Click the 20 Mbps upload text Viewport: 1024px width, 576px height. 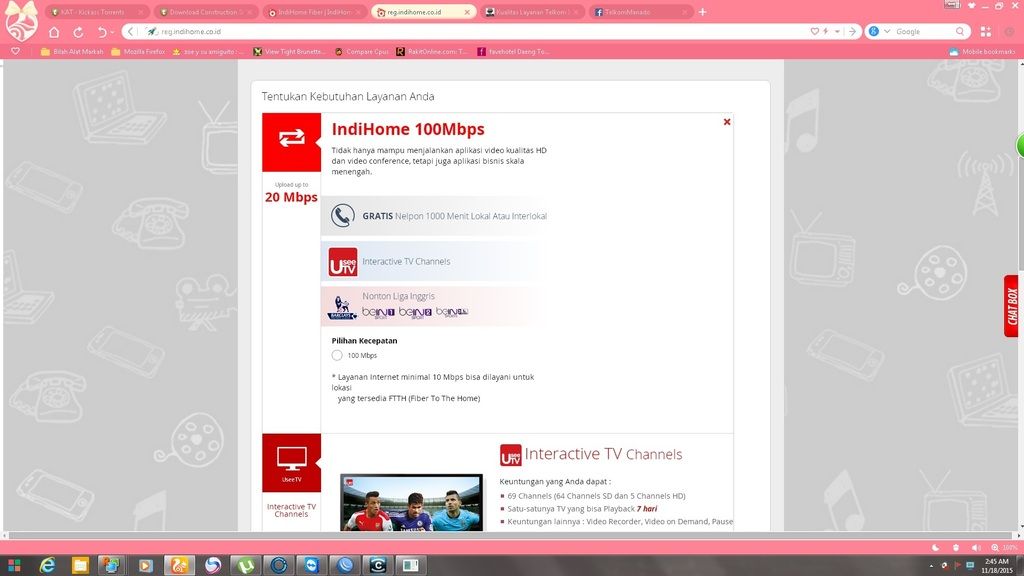pos(291,197)
